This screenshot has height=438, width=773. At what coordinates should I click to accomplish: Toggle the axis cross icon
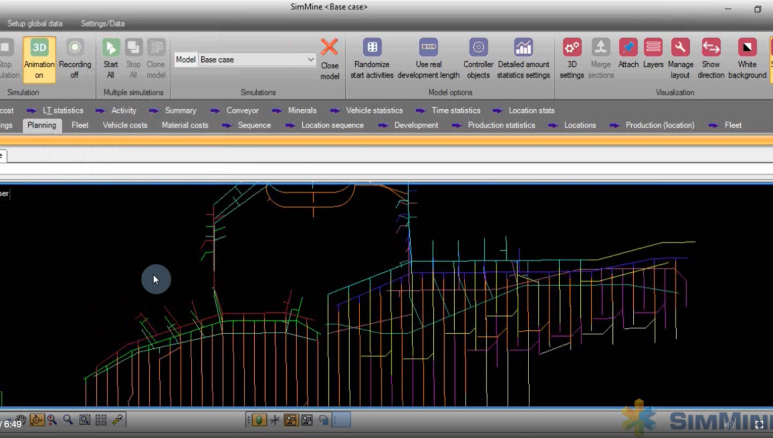click(x=275, y=420)
